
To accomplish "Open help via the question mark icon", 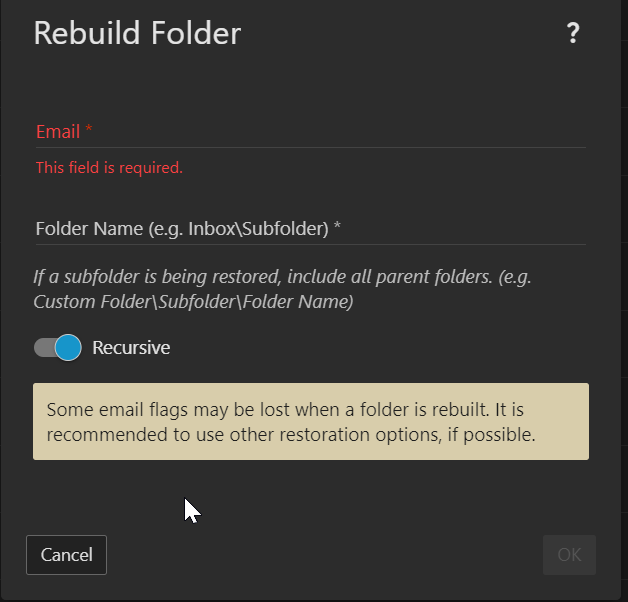I will click(x=573, y=34).
